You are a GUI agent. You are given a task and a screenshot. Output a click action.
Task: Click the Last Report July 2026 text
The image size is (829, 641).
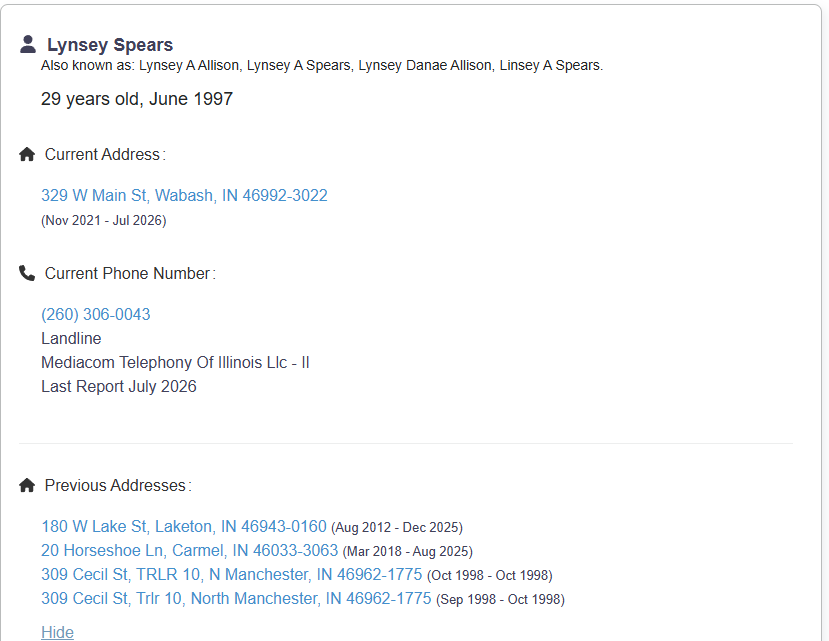tap(119, 387)
